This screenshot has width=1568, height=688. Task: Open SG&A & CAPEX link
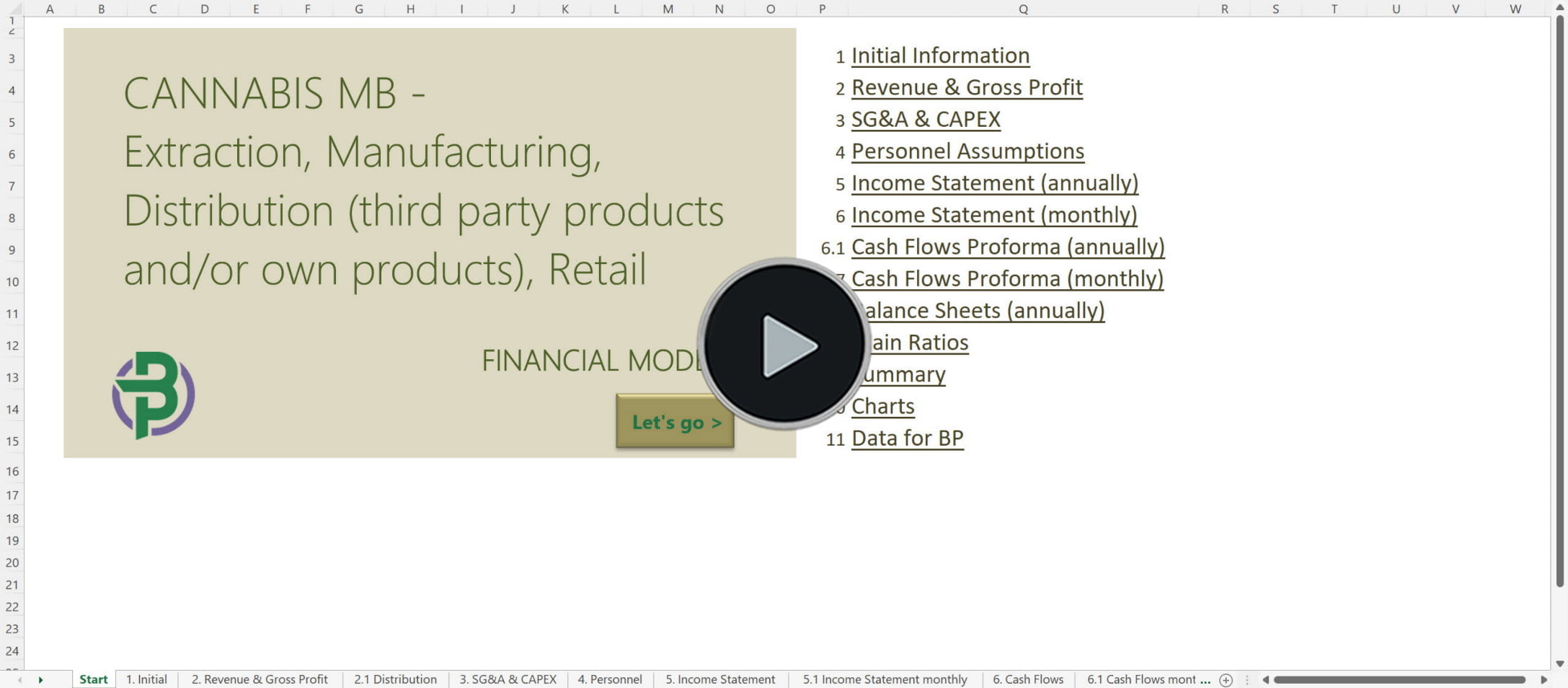(x=926, y=119)
